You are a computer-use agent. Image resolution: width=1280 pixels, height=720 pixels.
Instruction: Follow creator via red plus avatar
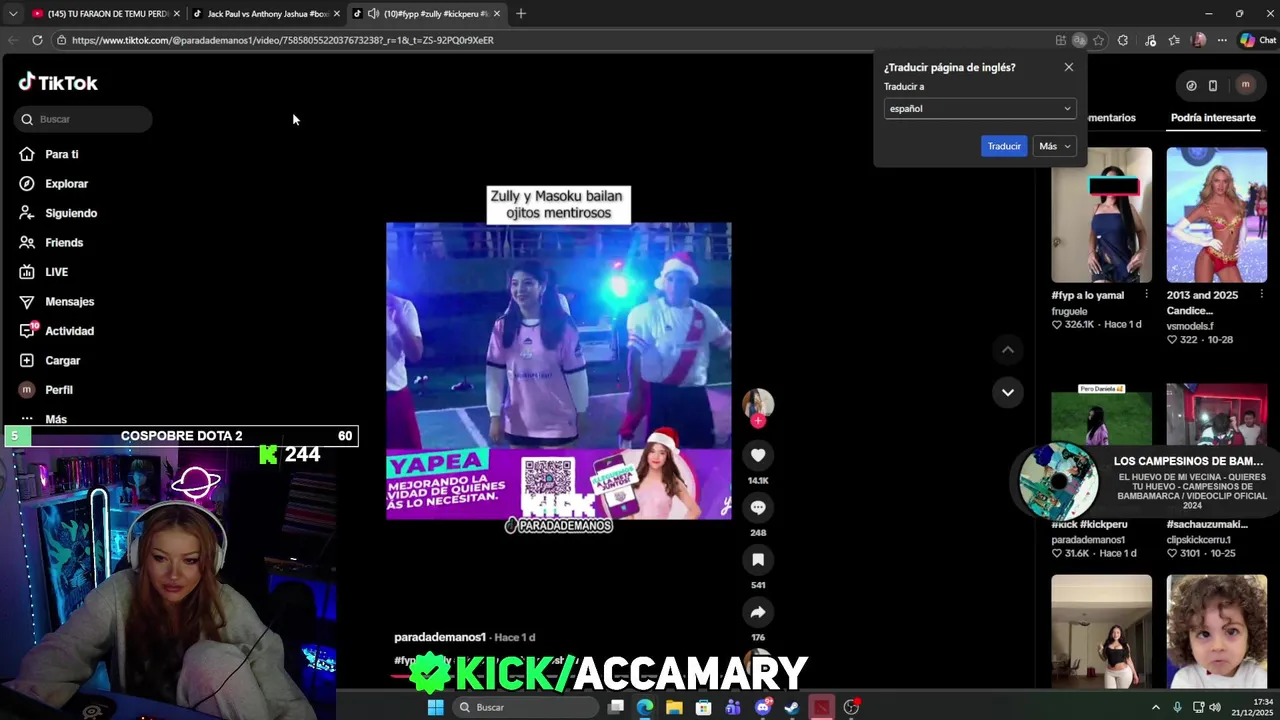tap(758, 421)
